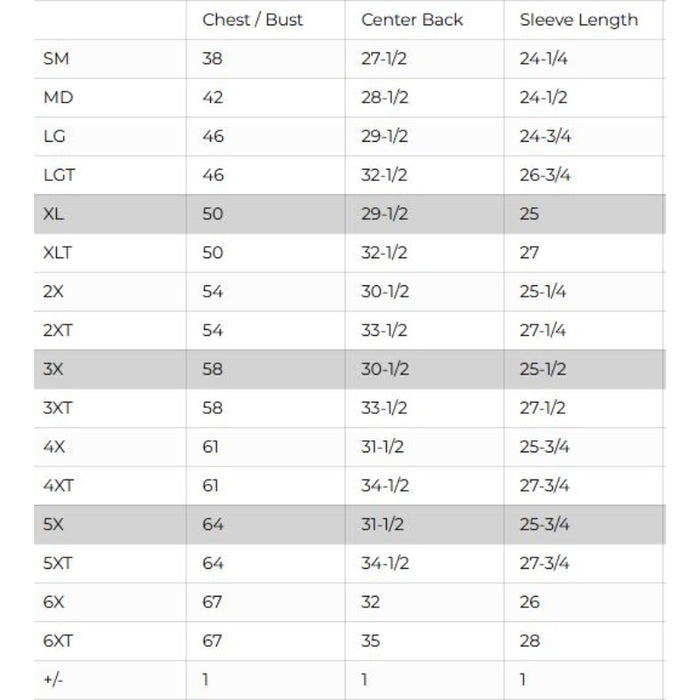Click the Center Back column header
Image resolution: width=700 pixels, height=700 pixels.
(x=412, y=20)
